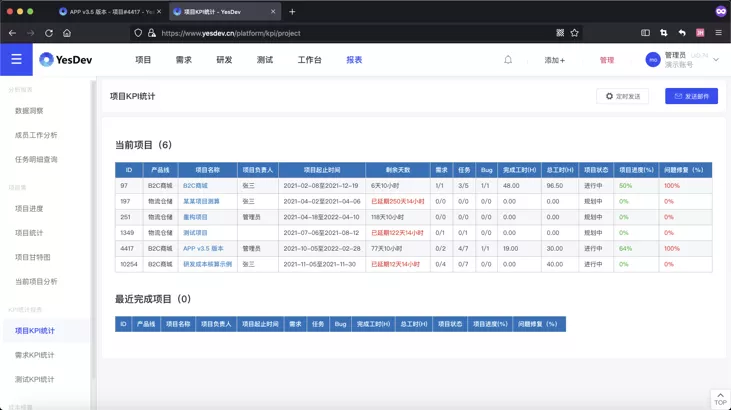Click the 50% progress value
The width and height of the screenshot is (731, 410).
[625, 186]
